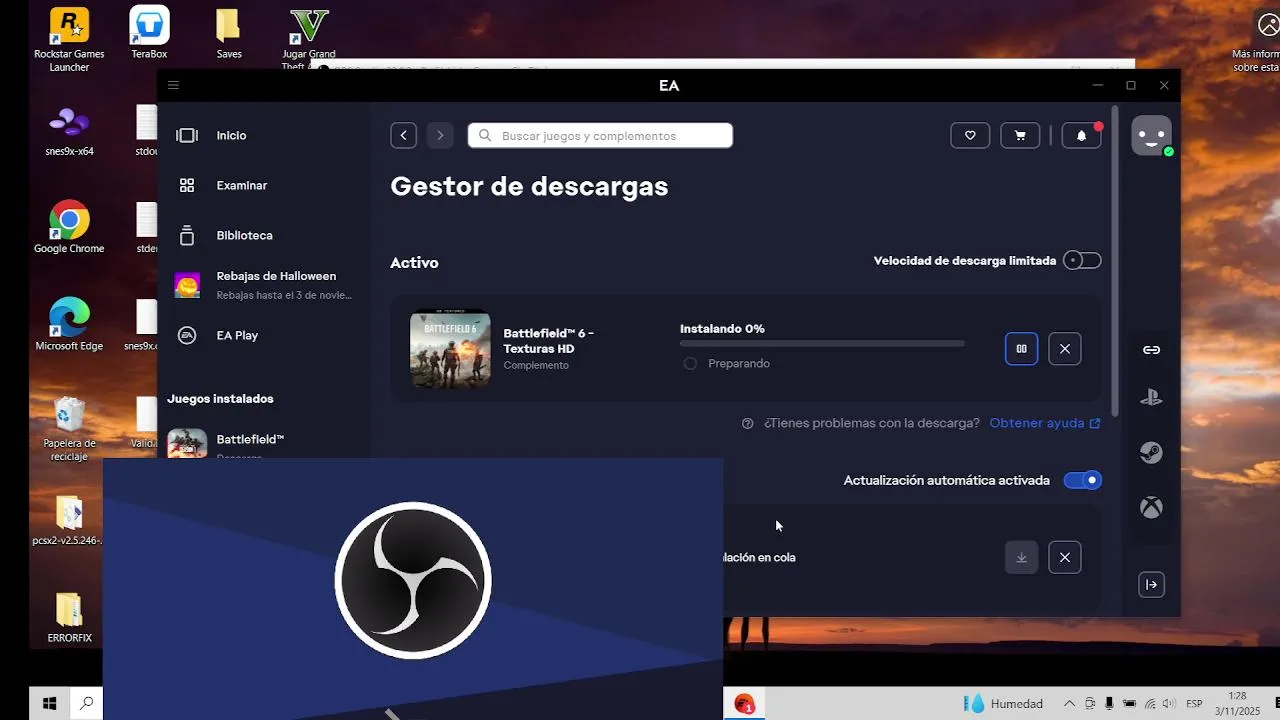Open the Obtener ayuda link
The height and width of the screenshot is (720, 1280).
[1045, 423]
